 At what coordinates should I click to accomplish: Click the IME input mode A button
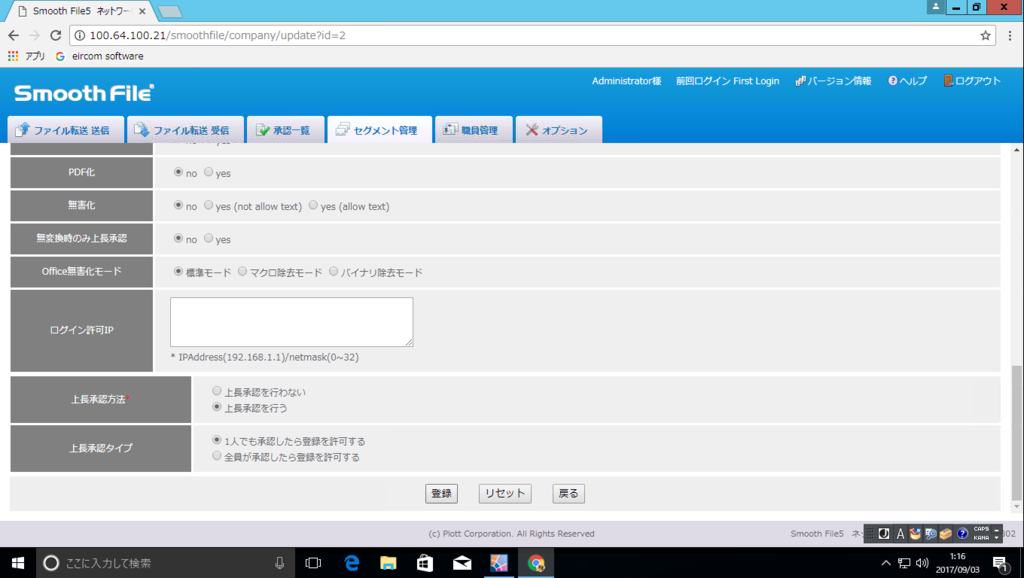click(900, 534)
